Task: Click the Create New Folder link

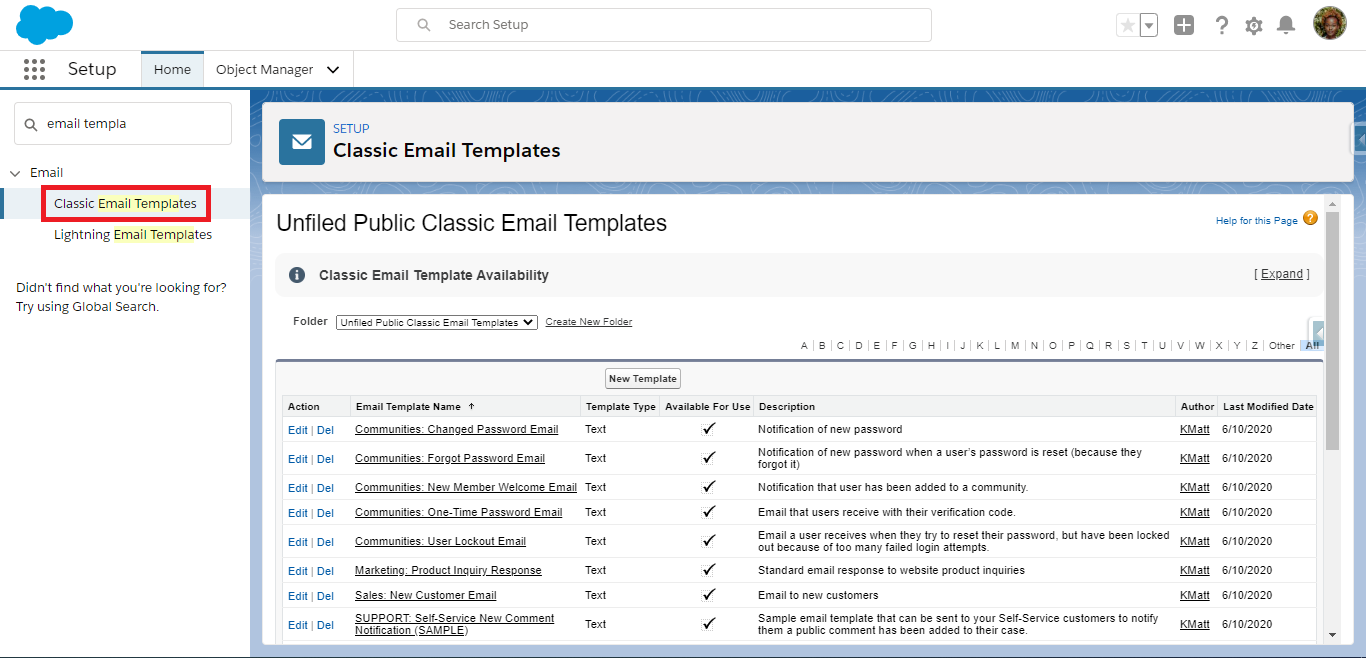Action: tap(589, 322)
